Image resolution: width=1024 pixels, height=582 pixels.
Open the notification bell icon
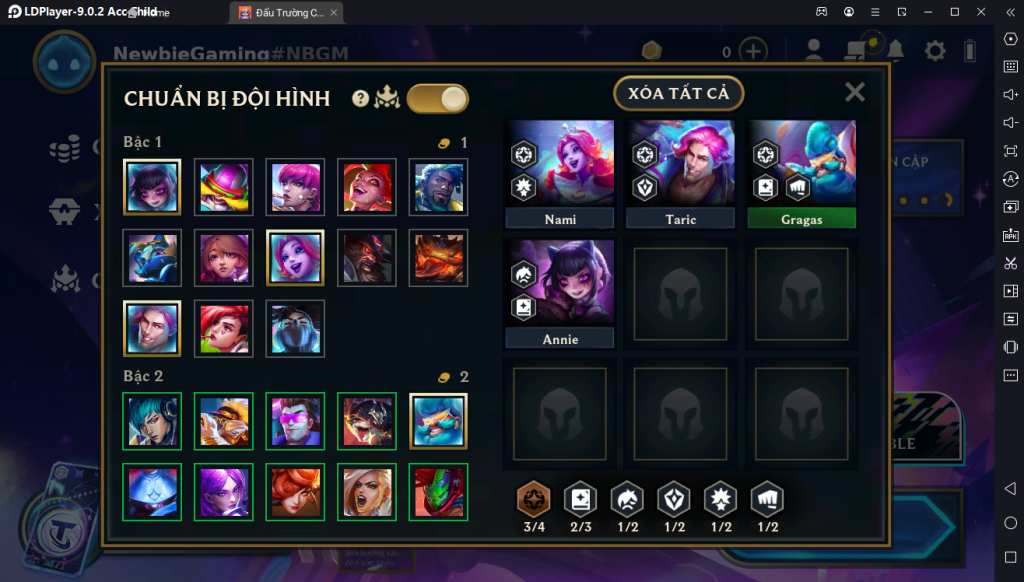pos(895,50)
